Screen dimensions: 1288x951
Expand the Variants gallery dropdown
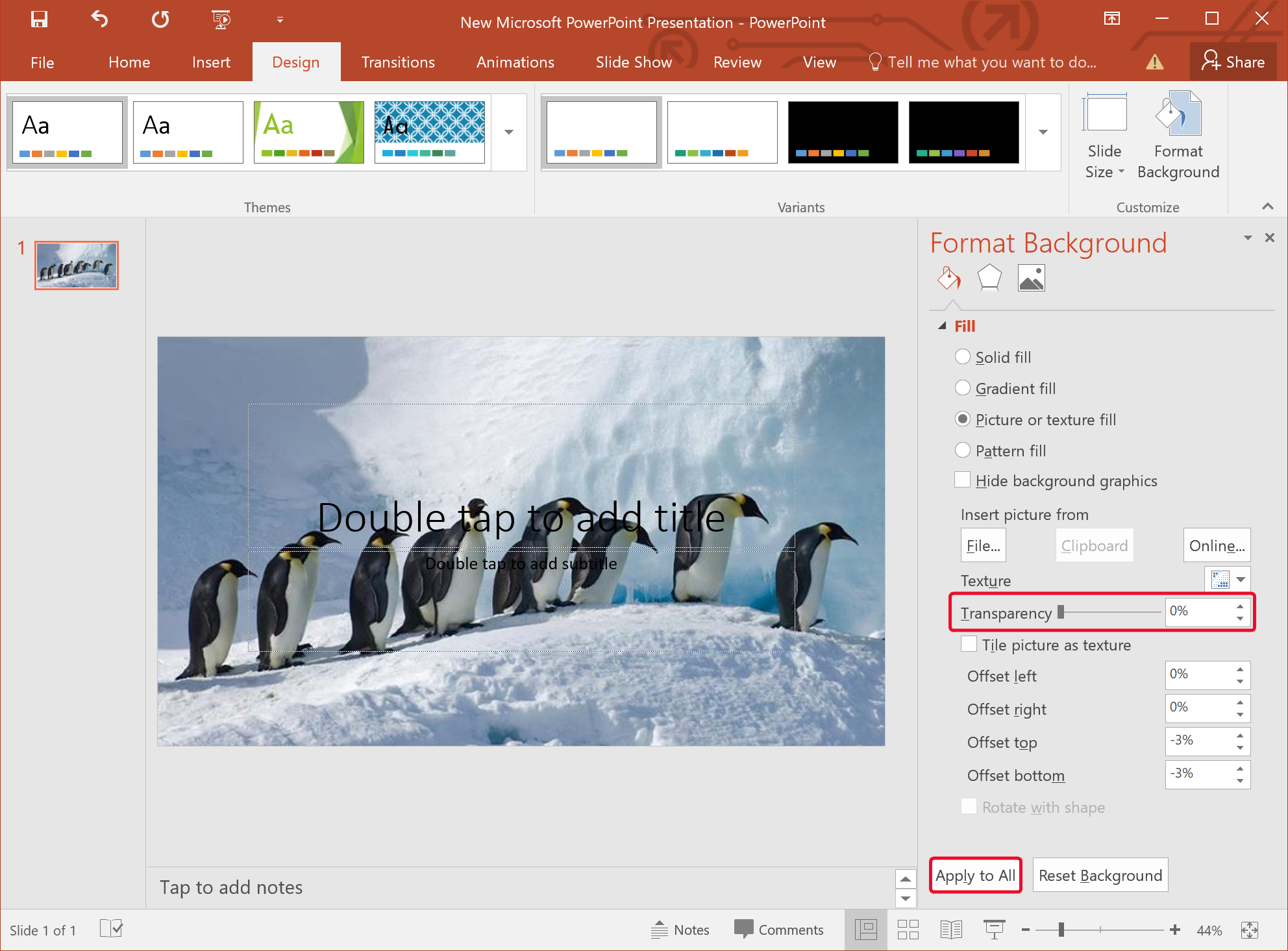(1044, 130)
